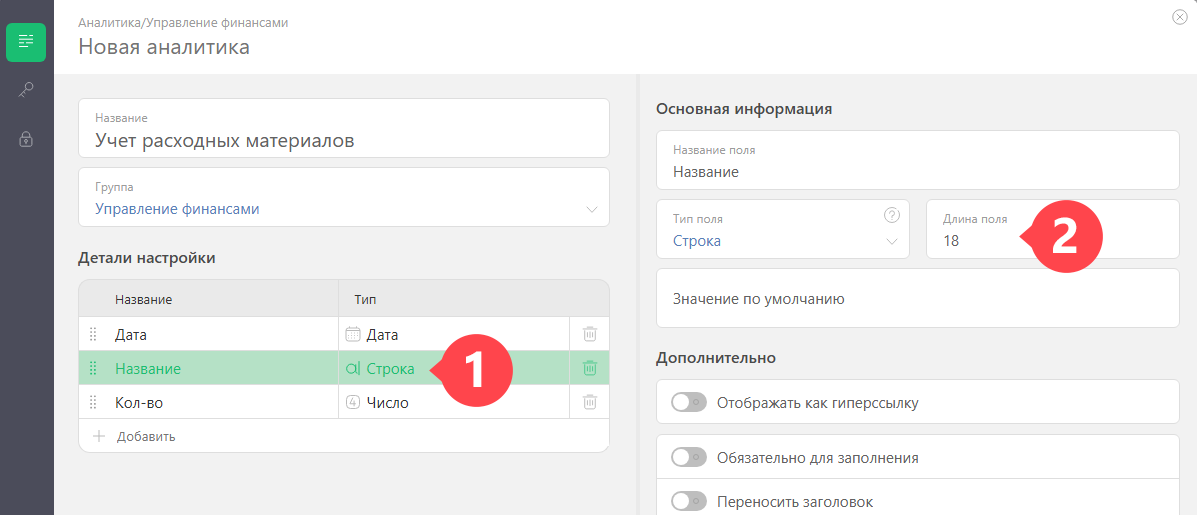
Task: Click the number icon beside Число
Action: tap(353, 403)
